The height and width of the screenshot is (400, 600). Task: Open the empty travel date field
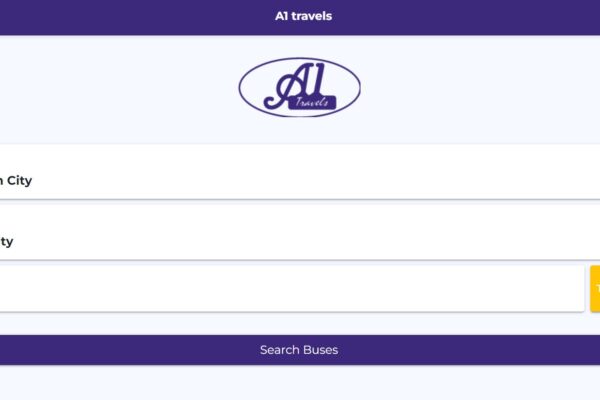[292, 289]
